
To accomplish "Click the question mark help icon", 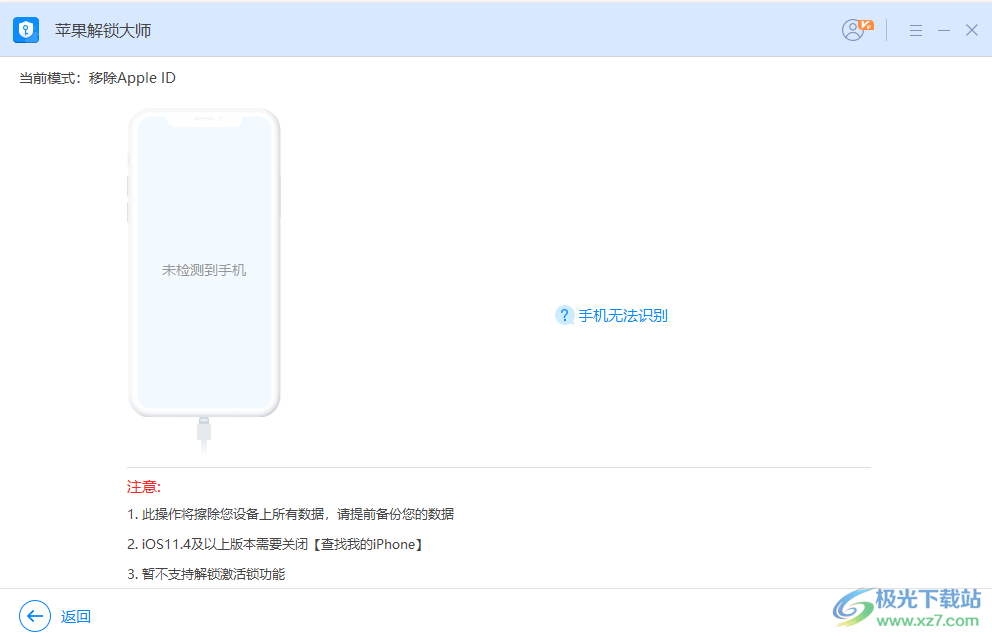I will point(564,315).
